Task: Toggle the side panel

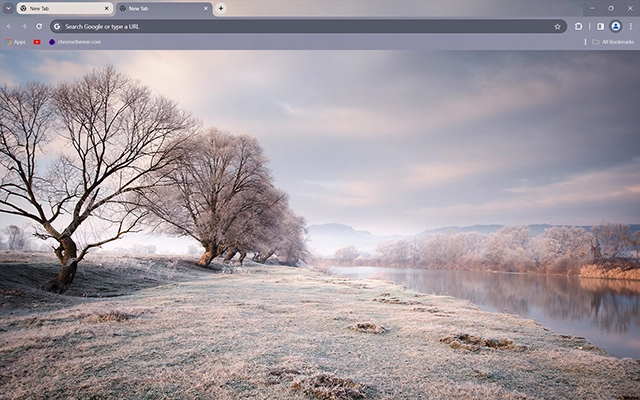Action: pyautogui.click(x=600, y=27)
